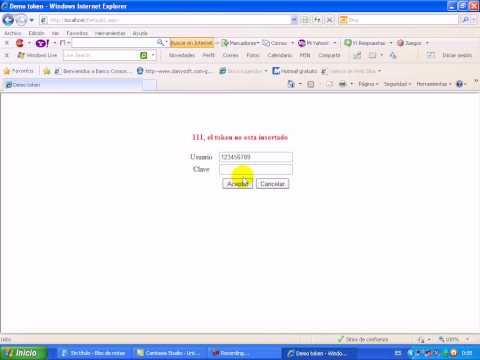Stop loading with the X icon
This screenshot has width=480, height=360.
coord(330,20)
